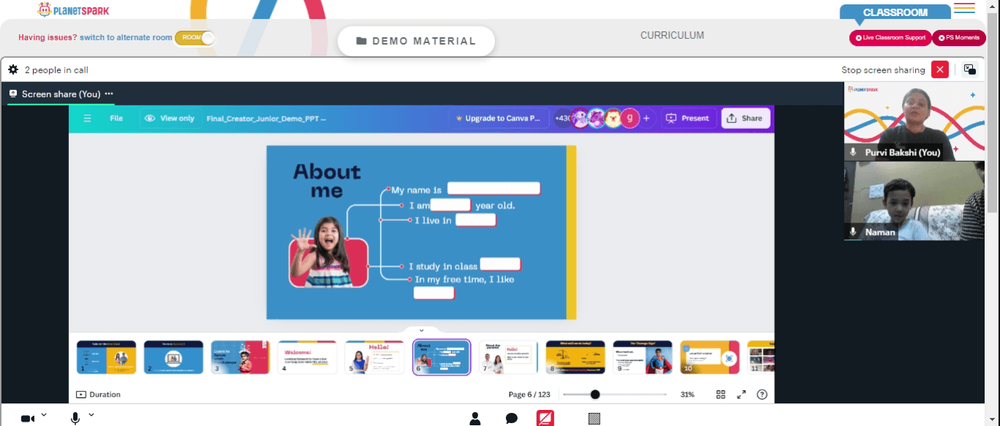The image size is (1000, 426).
Task: Click the 'g' collaborator avatar
Action: pos(629,118)
